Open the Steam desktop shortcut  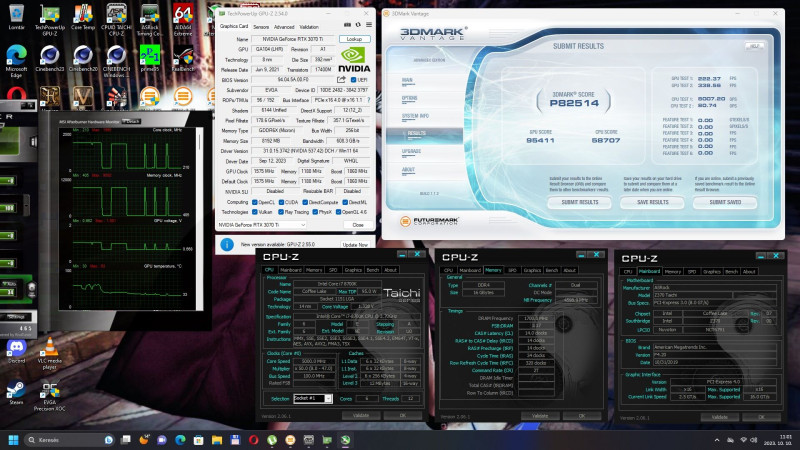coord(16,393)
